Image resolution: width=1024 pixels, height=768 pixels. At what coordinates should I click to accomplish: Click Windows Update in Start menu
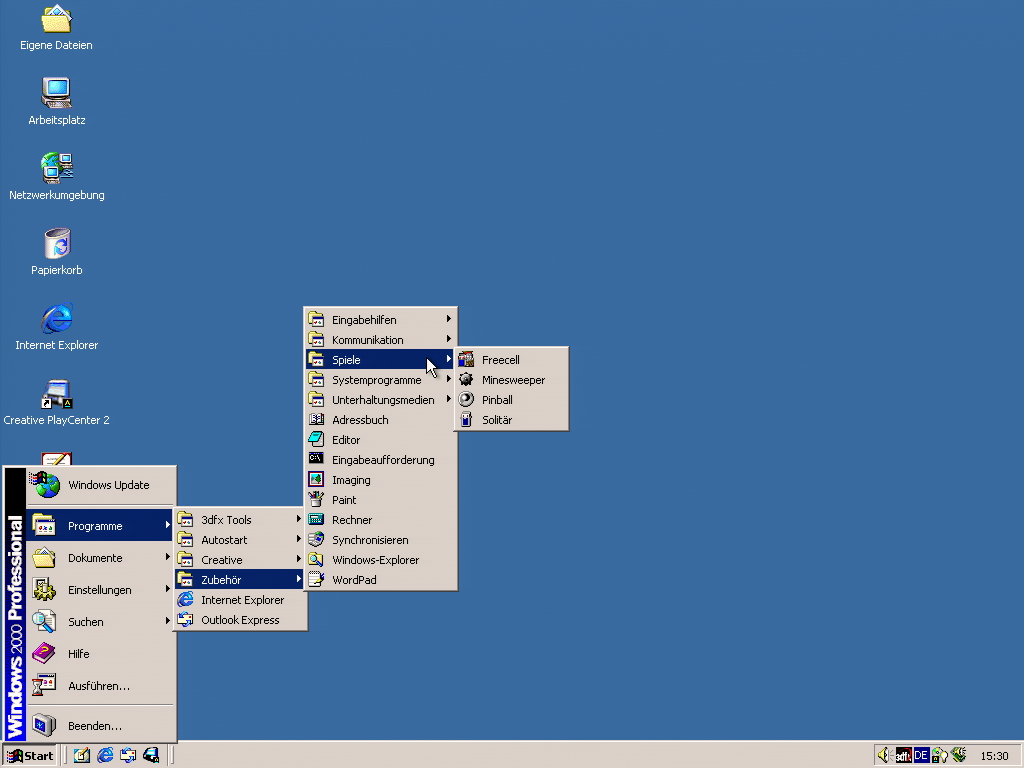pos(101,485)
